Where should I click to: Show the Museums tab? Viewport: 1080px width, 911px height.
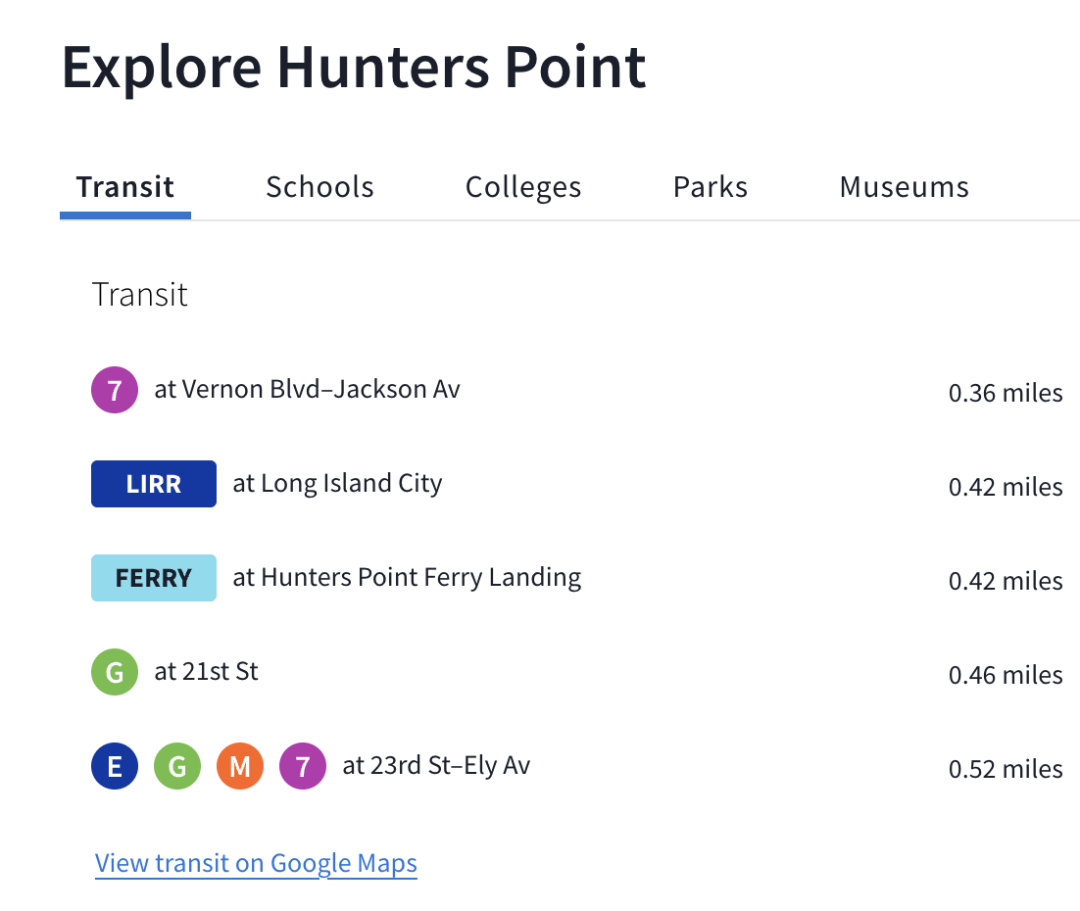coord(904,187)
